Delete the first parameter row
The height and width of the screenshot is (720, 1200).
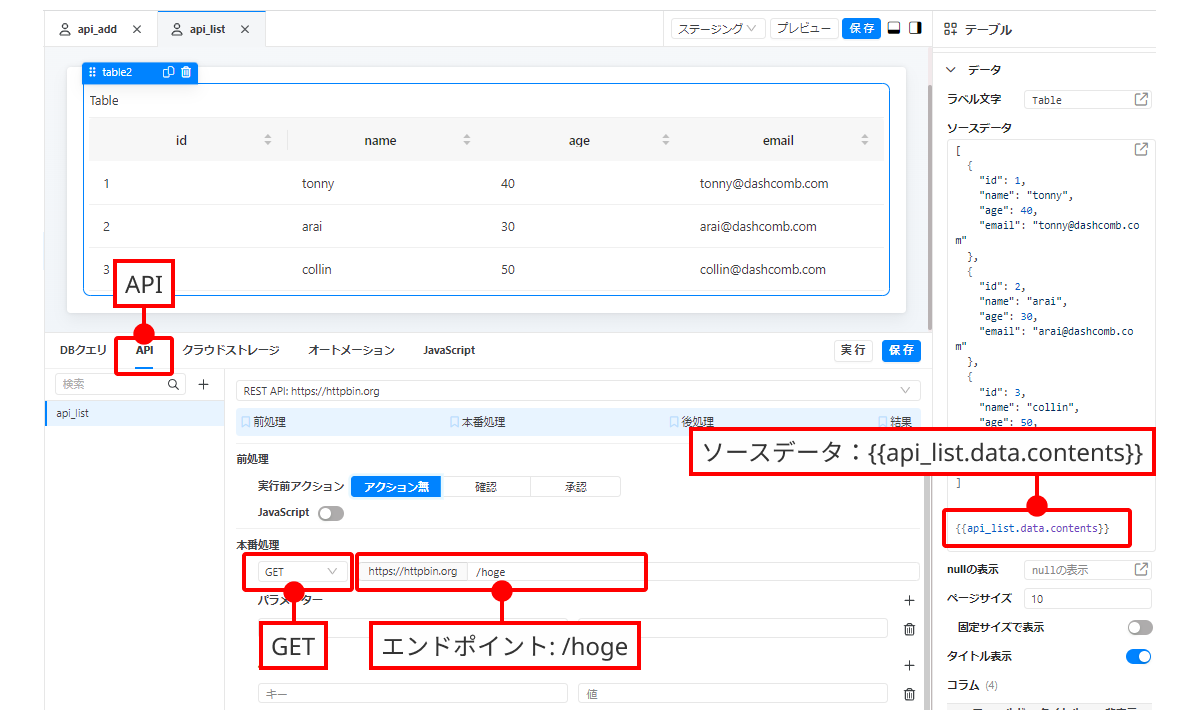tap(909, 629)
